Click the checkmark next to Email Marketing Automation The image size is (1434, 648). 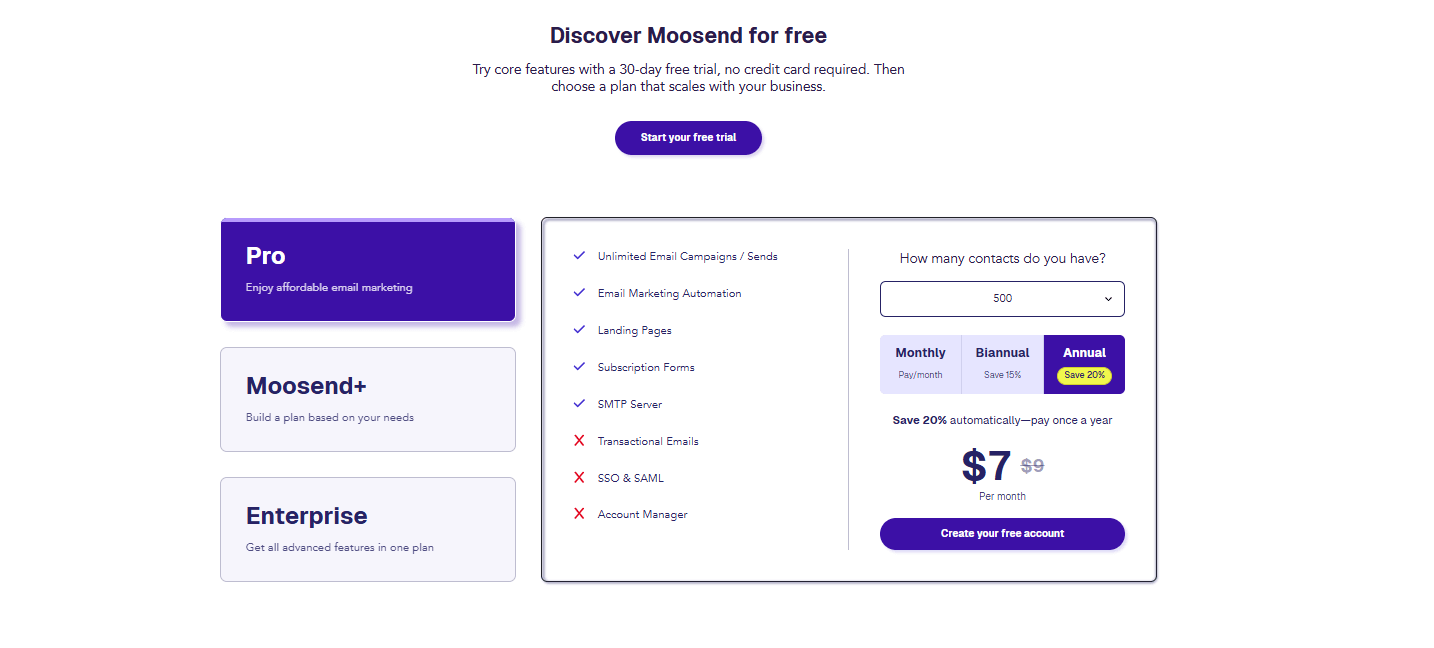(x=579, y=292)
